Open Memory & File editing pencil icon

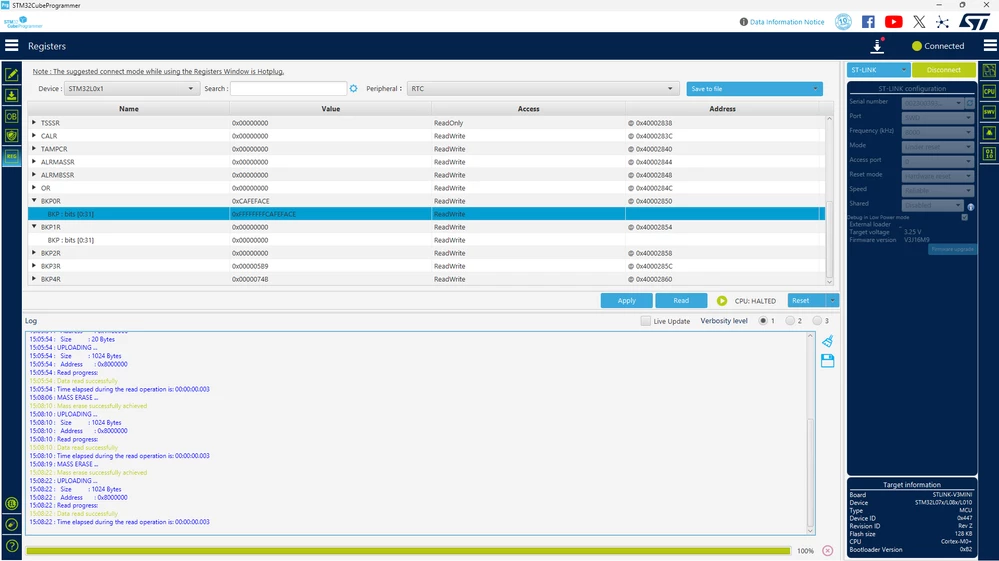(x=11, y=75)
